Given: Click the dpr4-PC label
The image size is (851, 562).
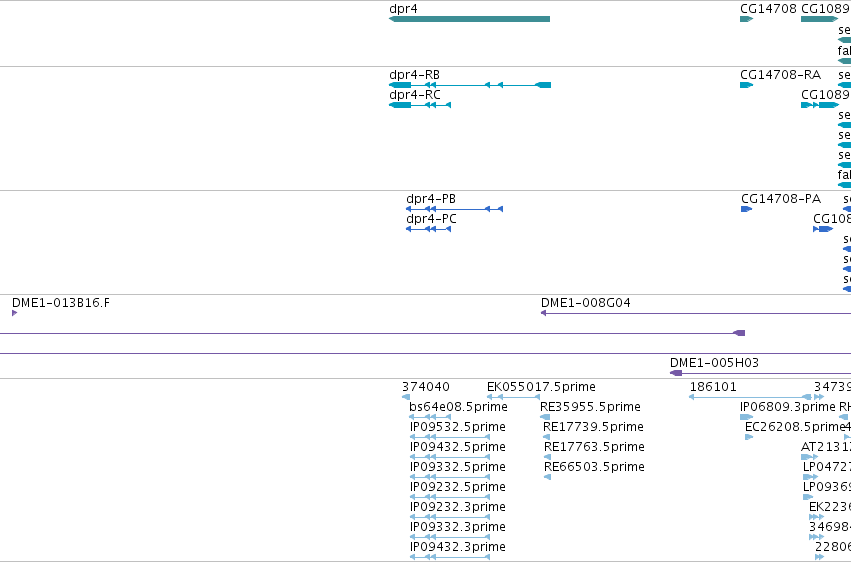Looking at the screenshot, I should (x=431, y=219).
